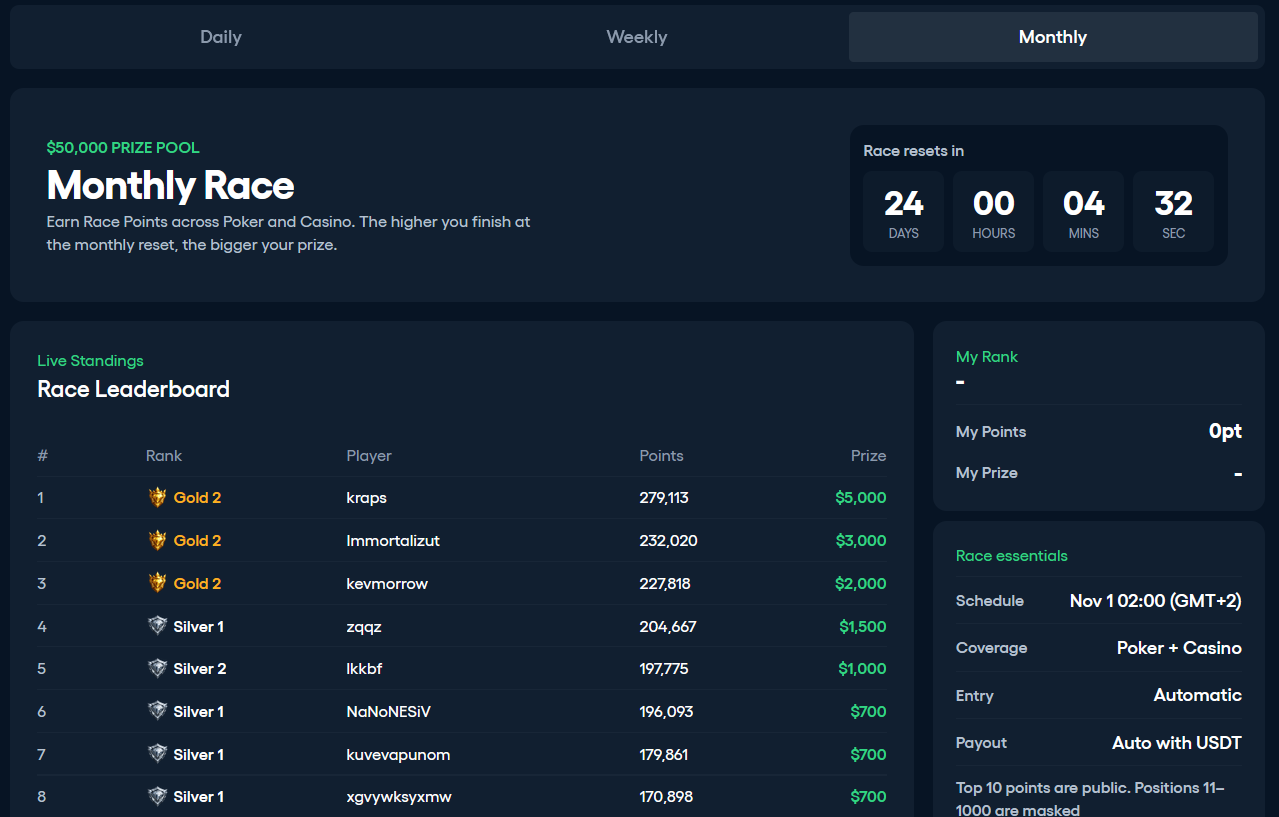
Task: Switch to the Daily race tab
Action: pyautogui.click(x=221, y=37)
